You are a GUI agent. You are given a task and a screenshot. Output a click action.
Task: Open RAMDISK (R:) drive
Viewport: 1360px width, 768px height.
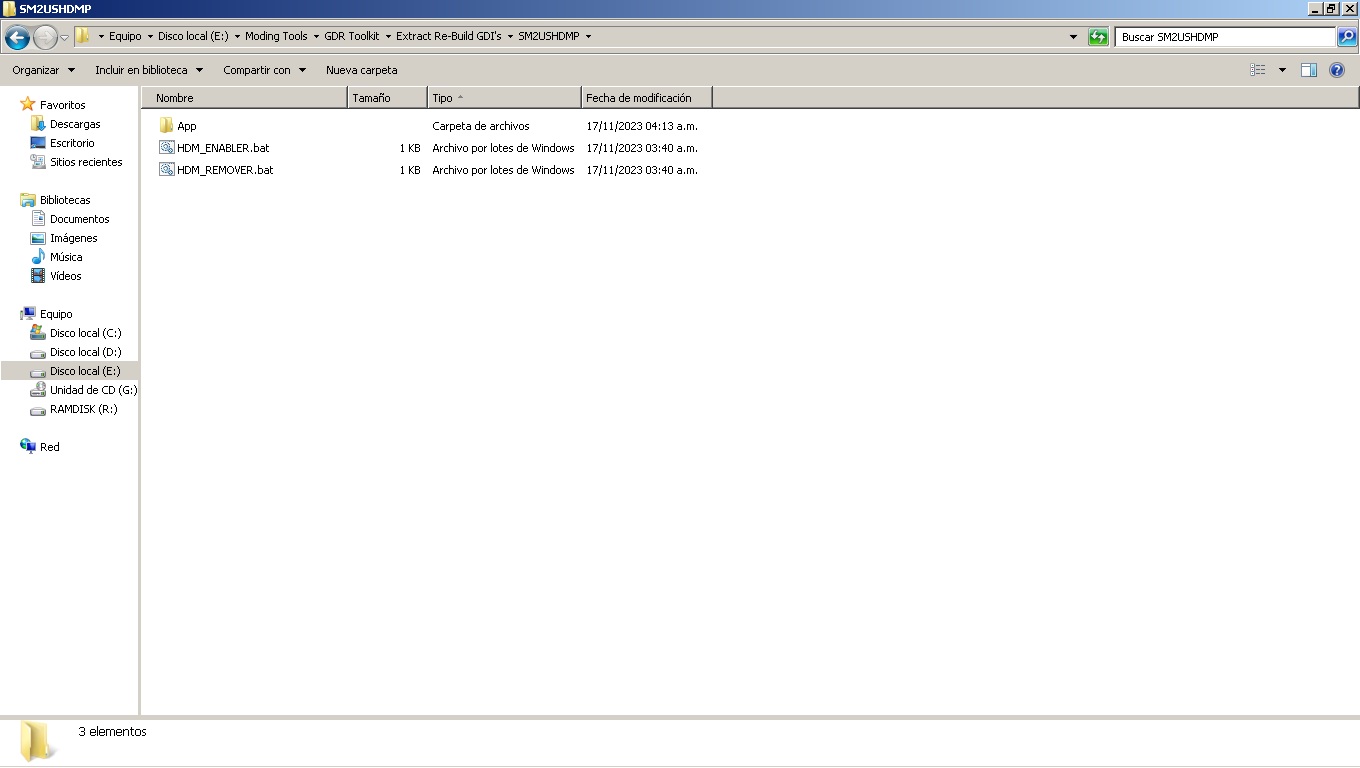click(x=84, y=409)
